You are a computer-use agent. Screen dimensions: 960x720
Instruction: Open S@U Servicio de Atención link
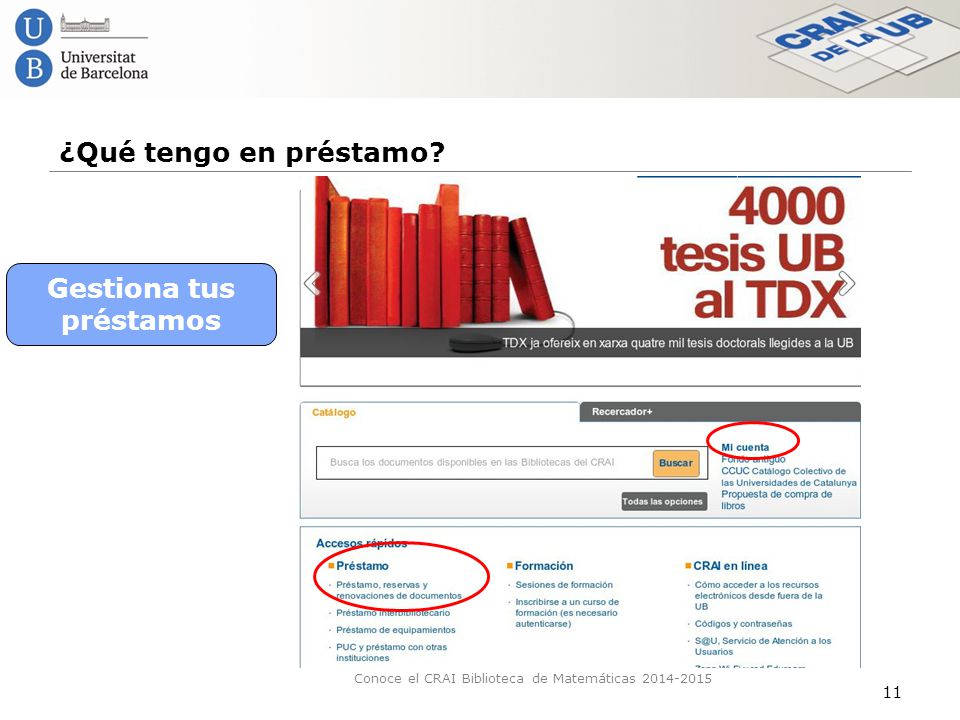coord(763,647)
